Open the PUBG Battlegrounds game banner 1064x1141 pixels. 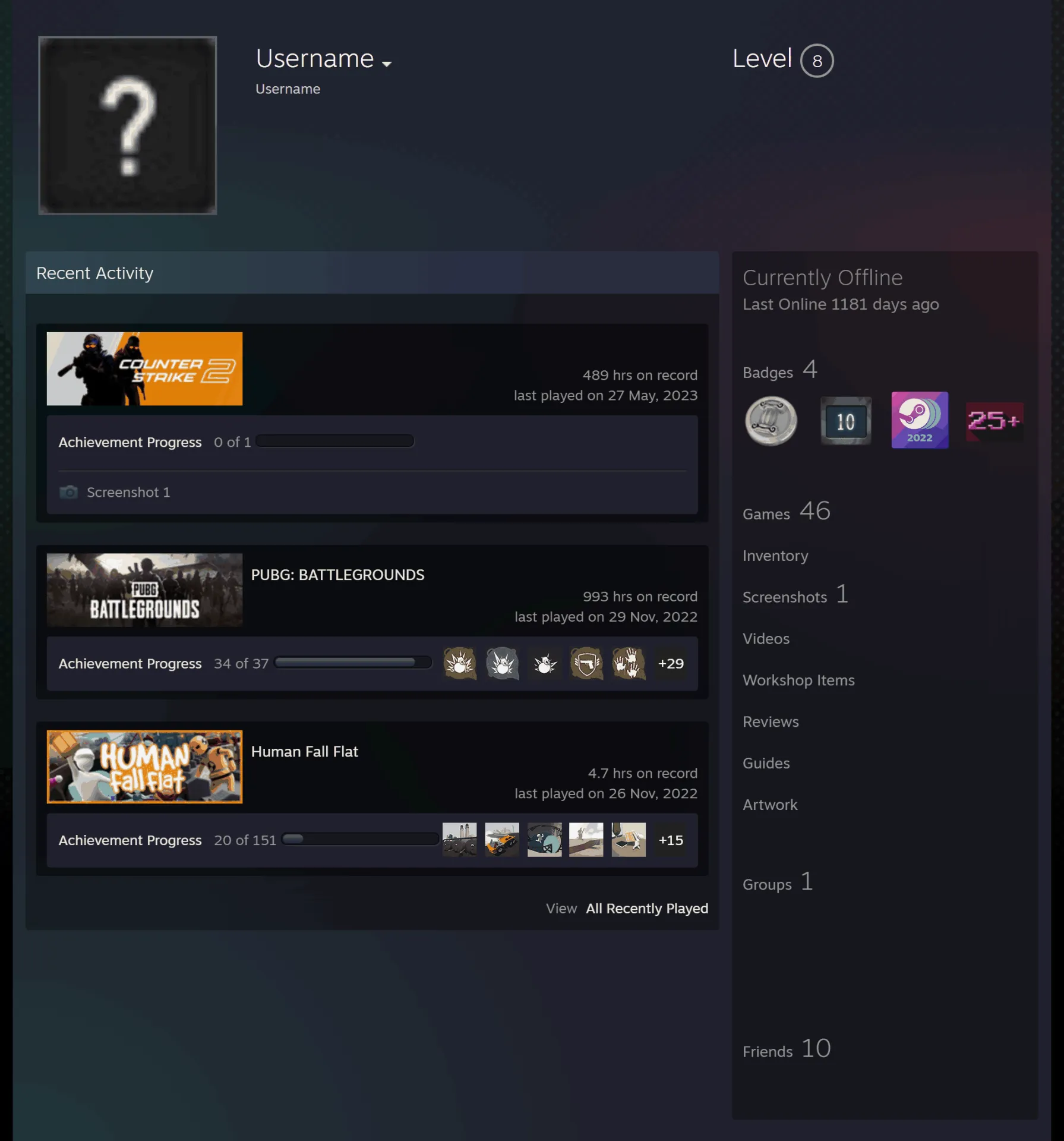point(144,590)
